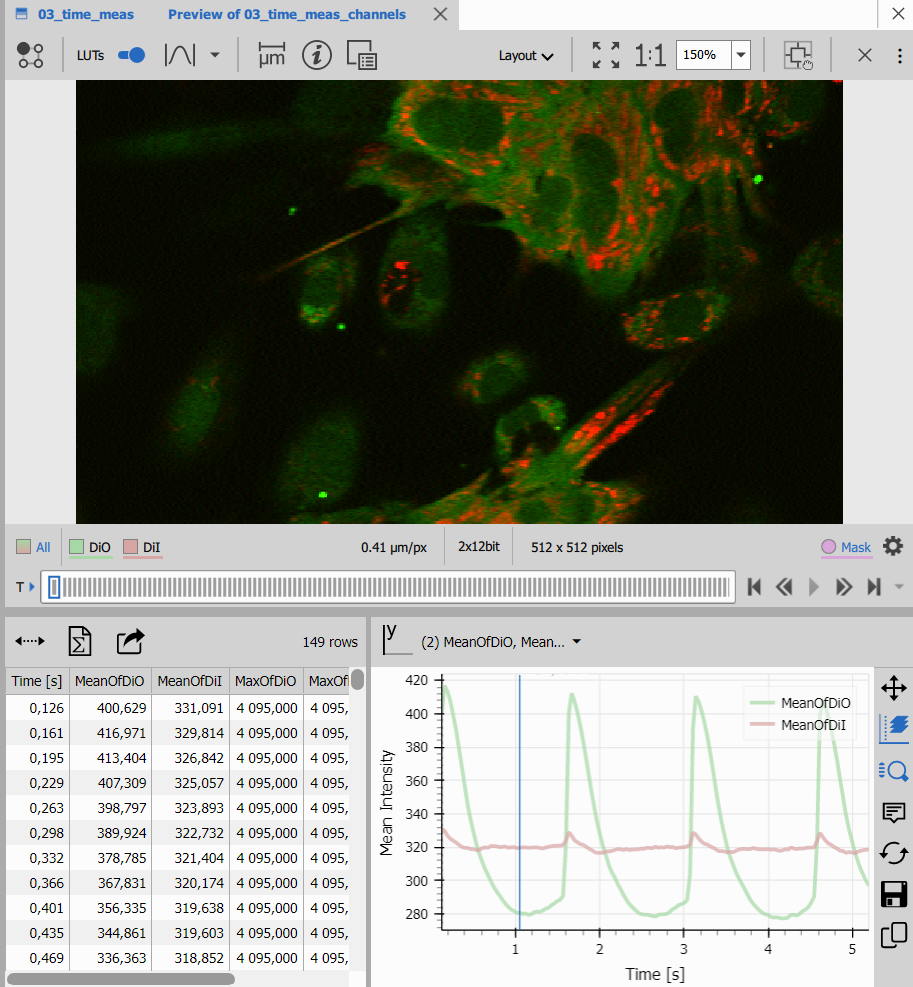Select the graph pan move tool
Screen dimensions: 913x987
coord(894,688)
